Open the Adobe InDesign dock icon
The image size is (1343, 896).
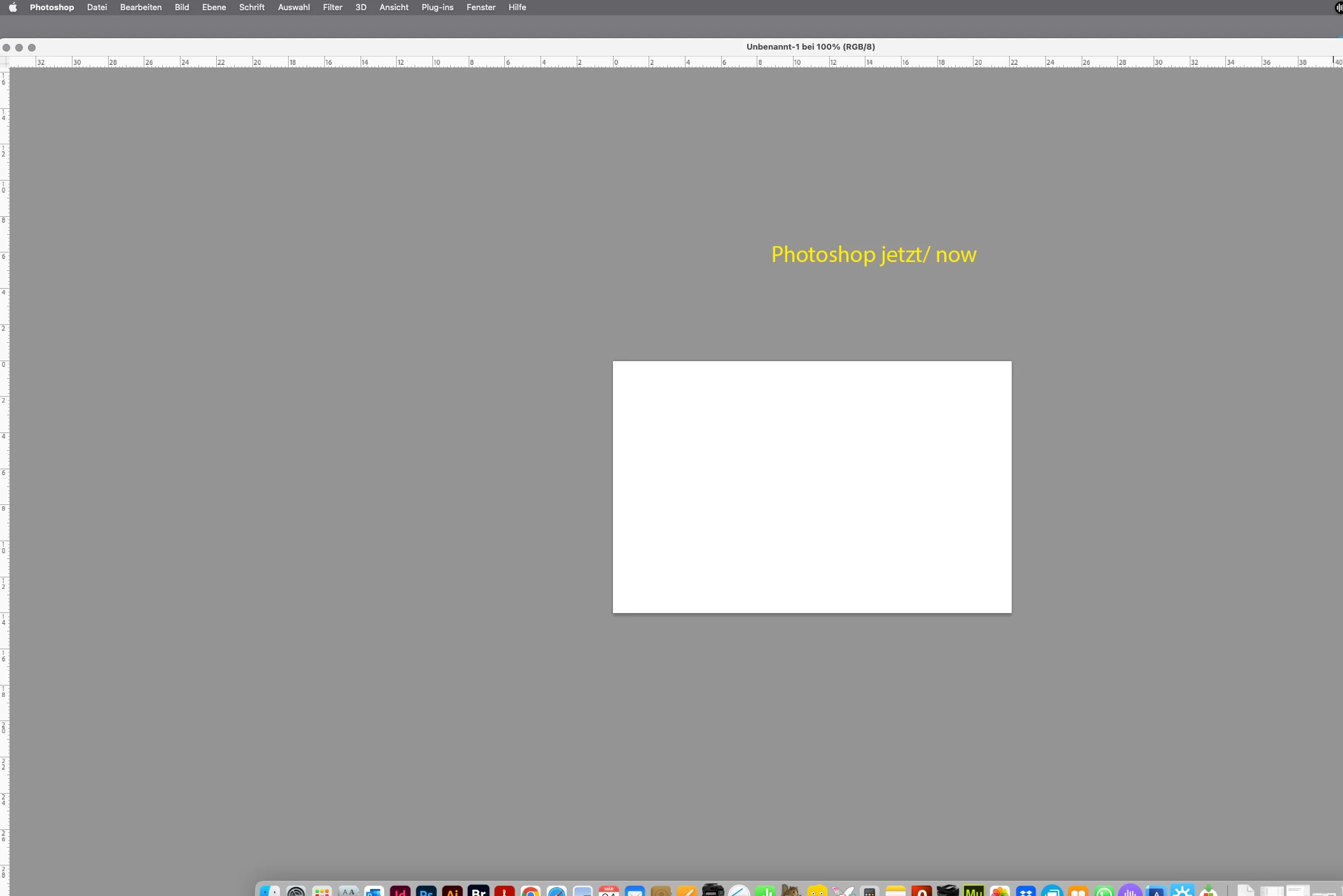pos(400,892)
